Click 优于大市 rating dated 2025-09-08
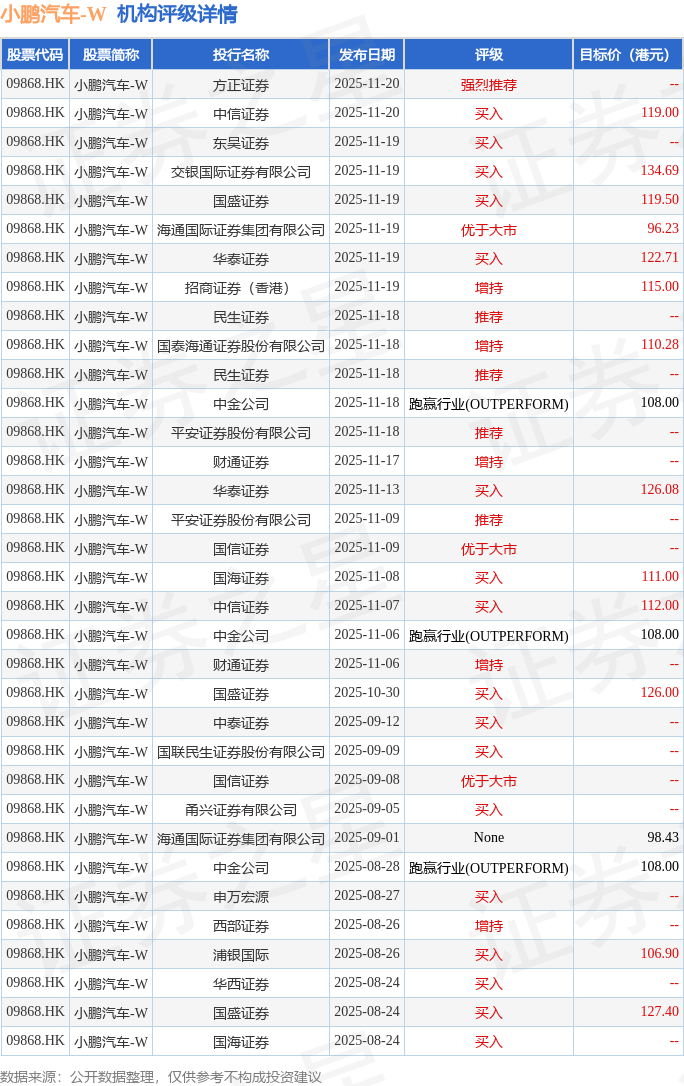 tap(489, 781)
